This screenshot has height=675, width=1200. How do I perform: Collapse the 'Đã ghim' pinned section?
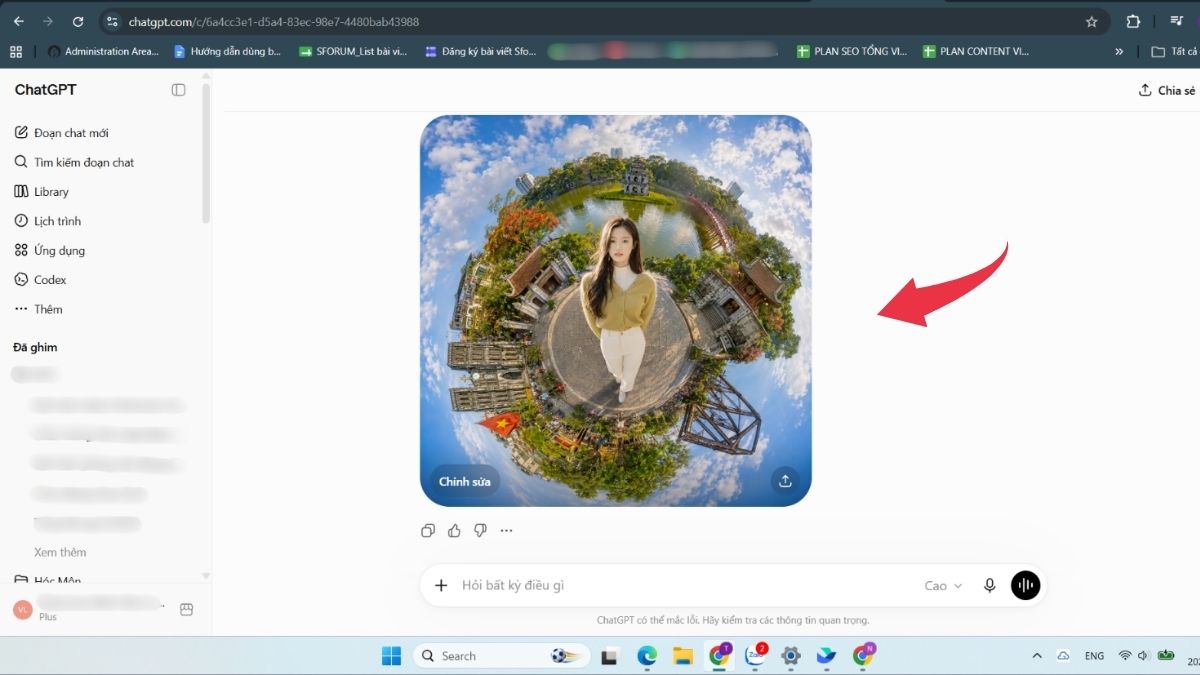click(x=35, y=347)
